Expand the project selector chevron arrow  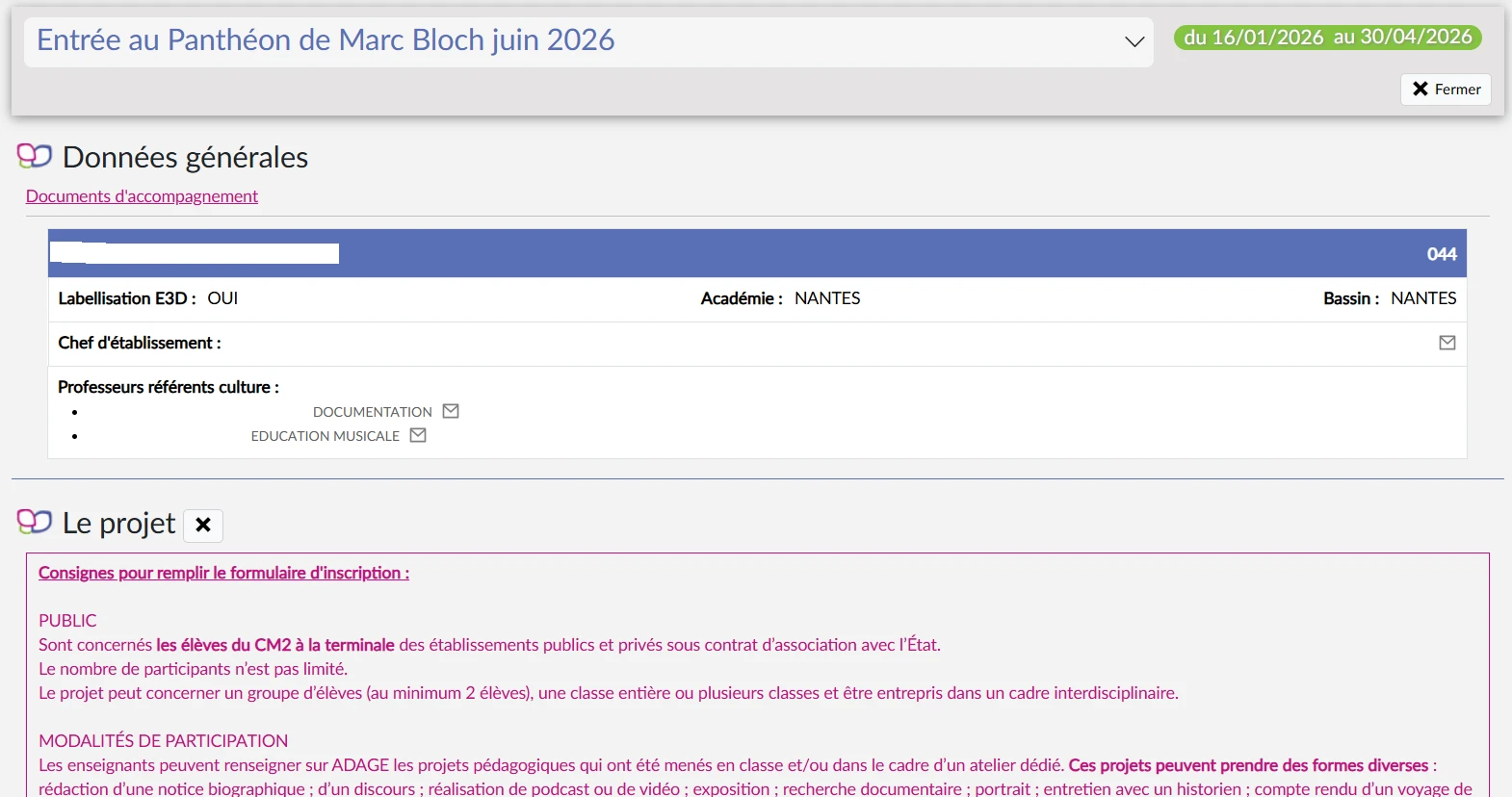[x=1134, y=41]
